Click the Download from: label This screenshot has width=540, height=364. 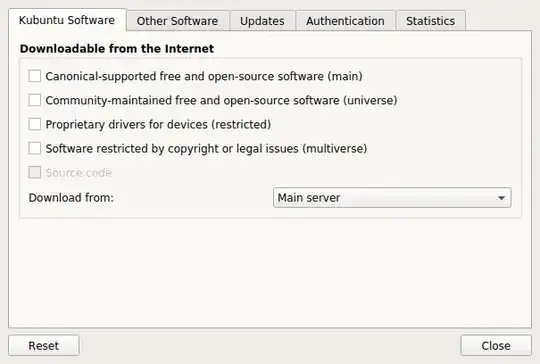(71, 198)
